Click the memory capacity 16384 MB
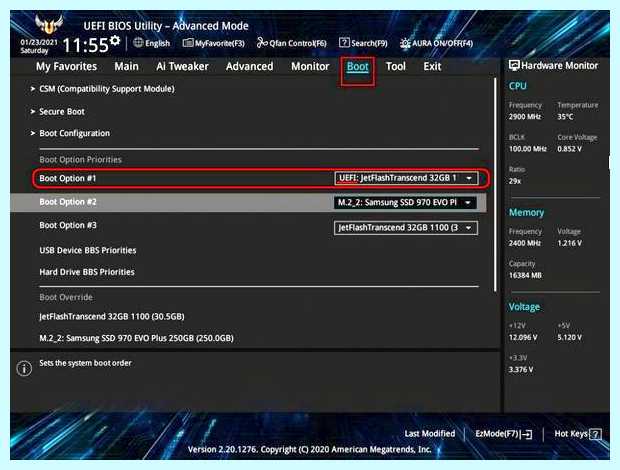Viewport: 620px width, 470px height. (x=525, y=275)
